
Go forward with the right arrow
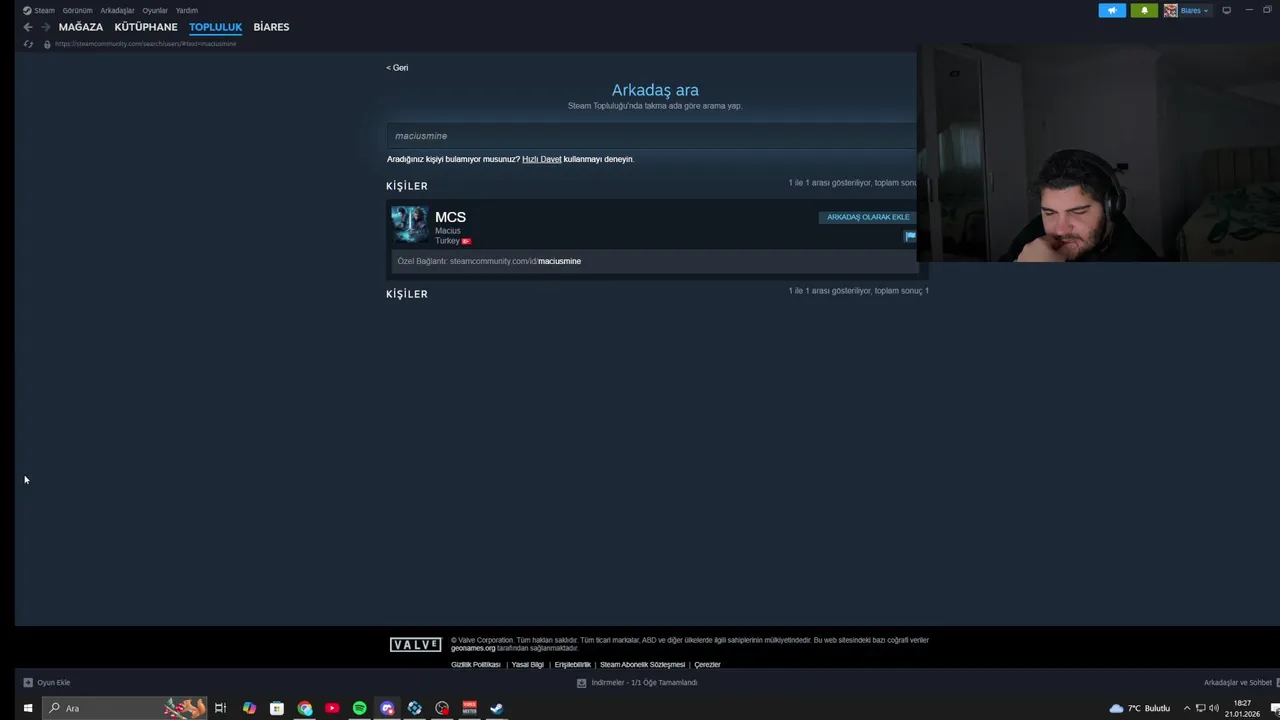[x=45, y=27]
